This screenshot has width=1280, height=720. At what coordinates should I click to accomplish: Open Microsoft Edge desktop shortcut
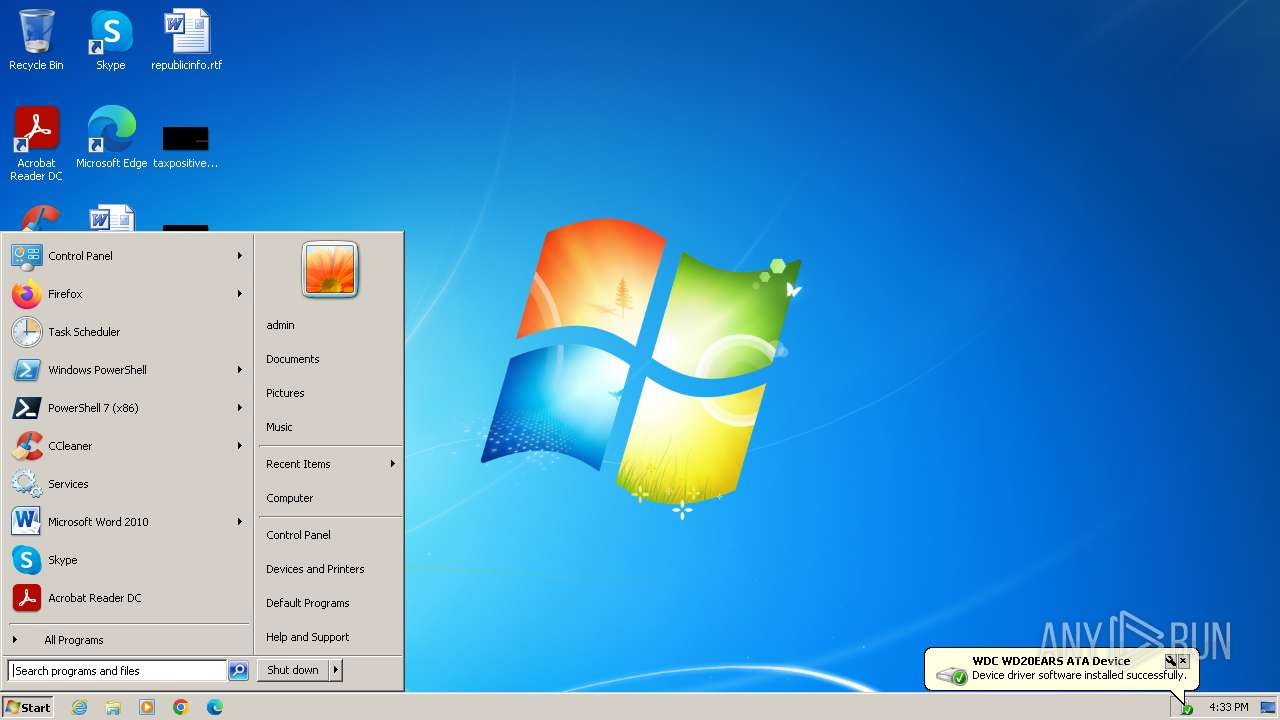[x=111, y=137]
